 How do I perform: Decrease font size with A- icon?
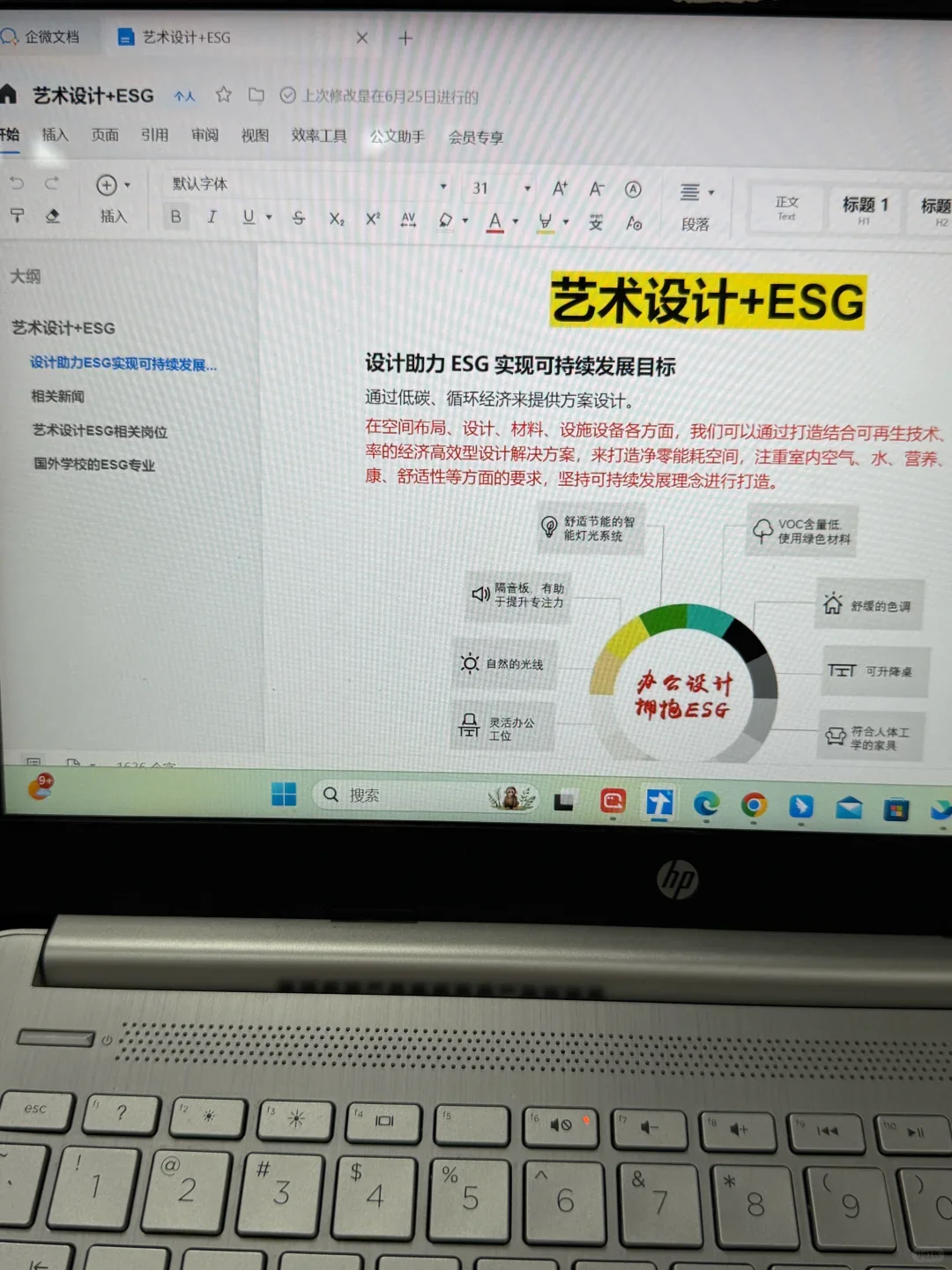click(x=597, y=189)
